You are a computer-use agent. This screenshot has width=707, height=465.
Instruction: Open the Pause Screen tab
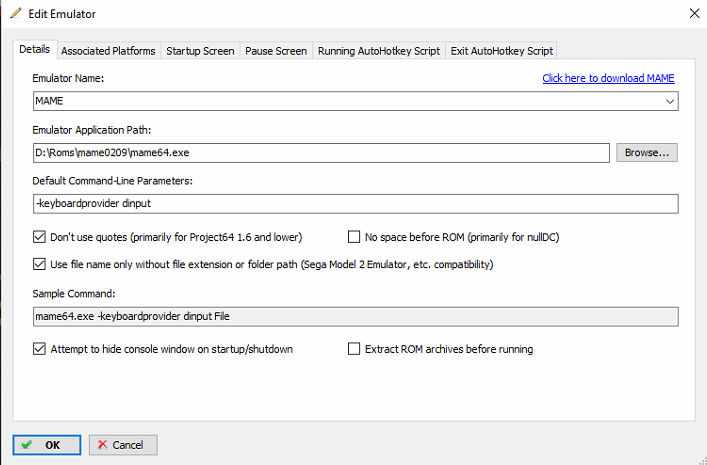point(276,51)
